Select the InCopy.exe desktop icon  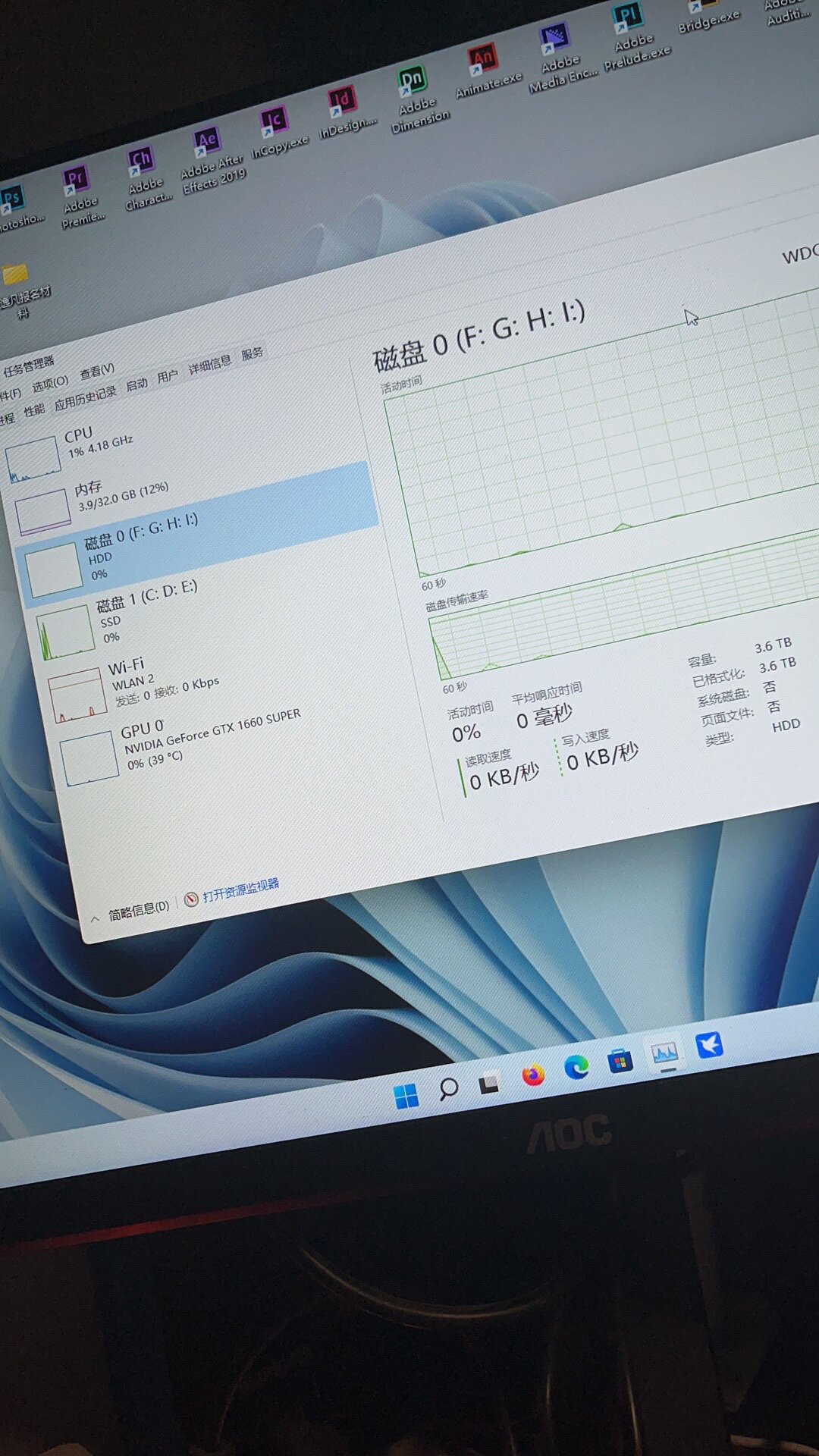(277, 132)
